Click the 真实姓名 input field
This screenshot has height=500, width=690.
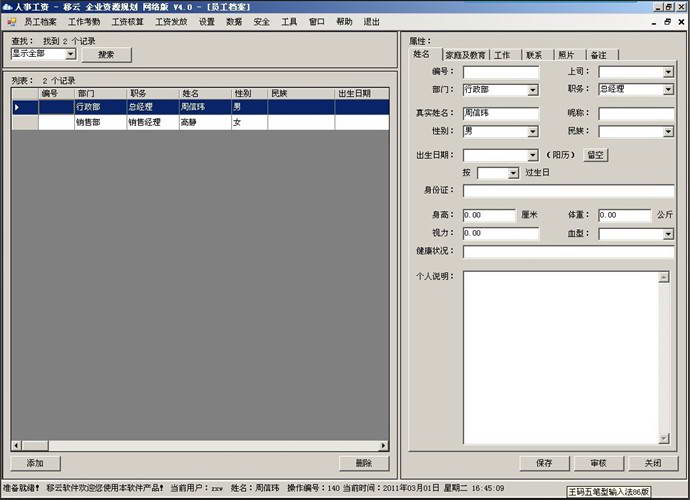point(501,114)
